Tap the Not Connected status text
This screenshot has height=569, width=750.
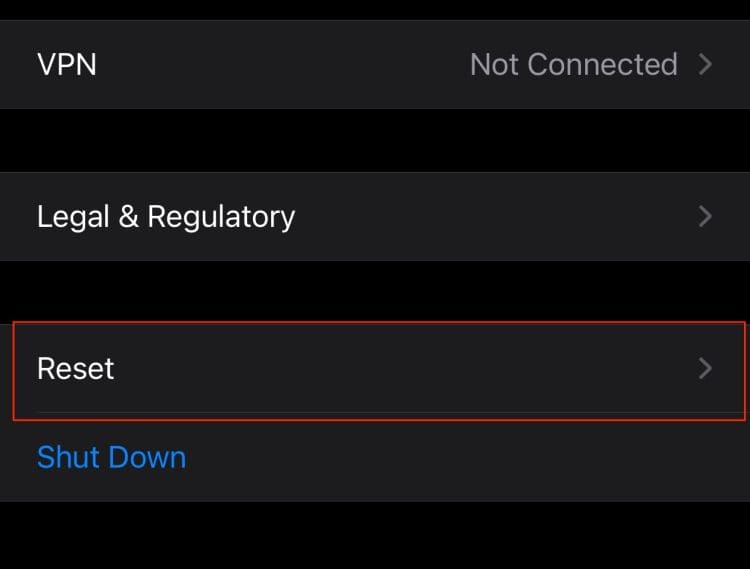pos(574,65)
